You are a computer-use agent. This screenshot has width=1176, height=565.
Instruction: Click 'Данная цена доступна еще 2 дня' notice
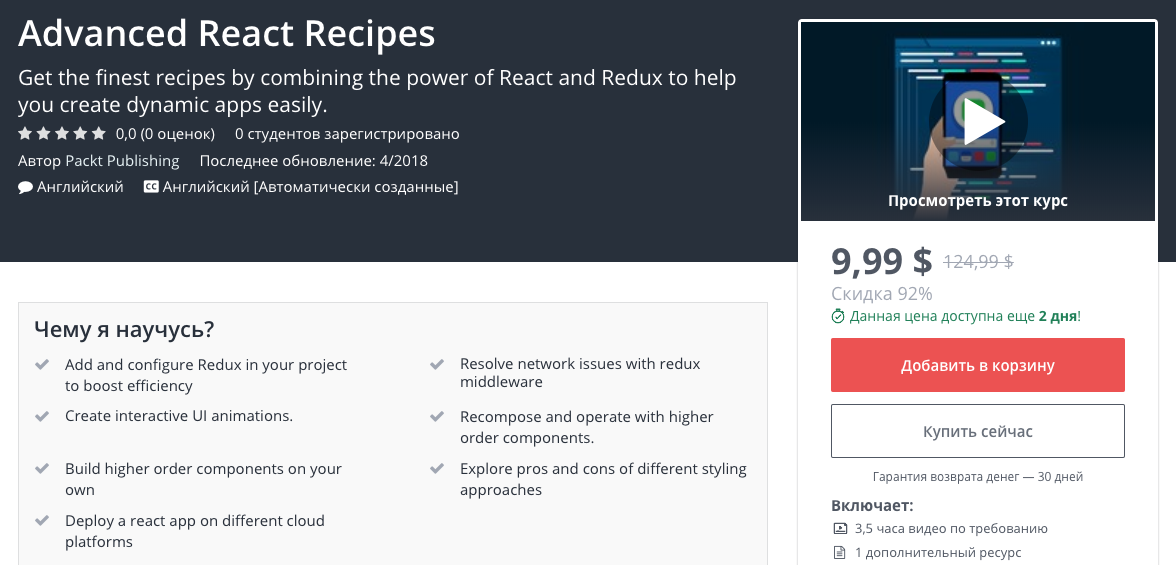pyautogui.click(x=965, y=317)
